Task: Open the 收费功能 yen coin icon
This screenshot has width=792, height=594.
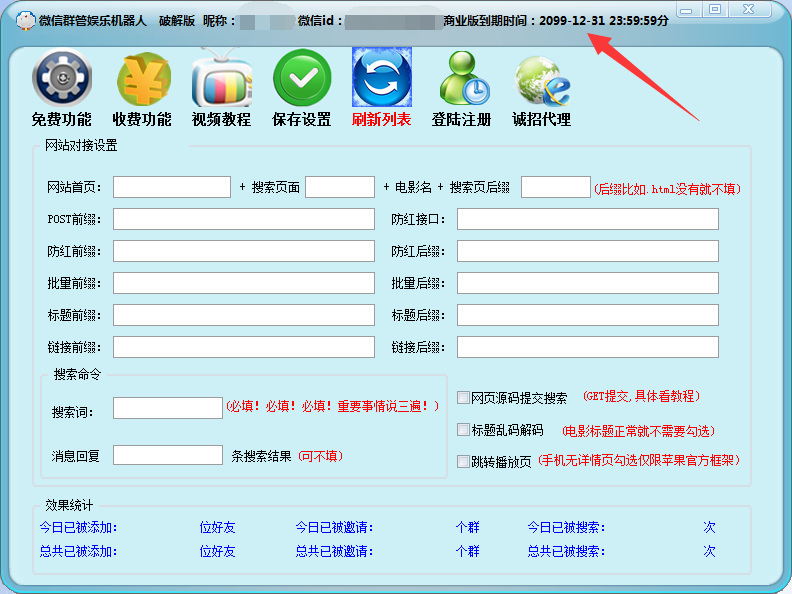Action: point(142,78)
